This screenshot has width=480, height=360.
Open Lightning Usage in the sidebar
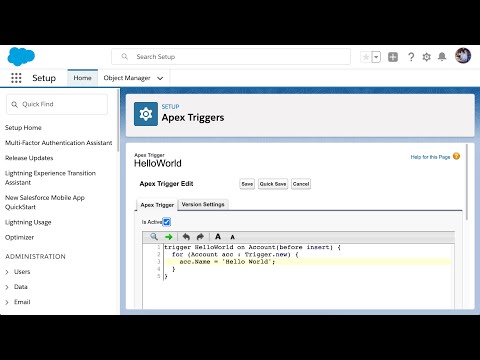coord(28,222)
